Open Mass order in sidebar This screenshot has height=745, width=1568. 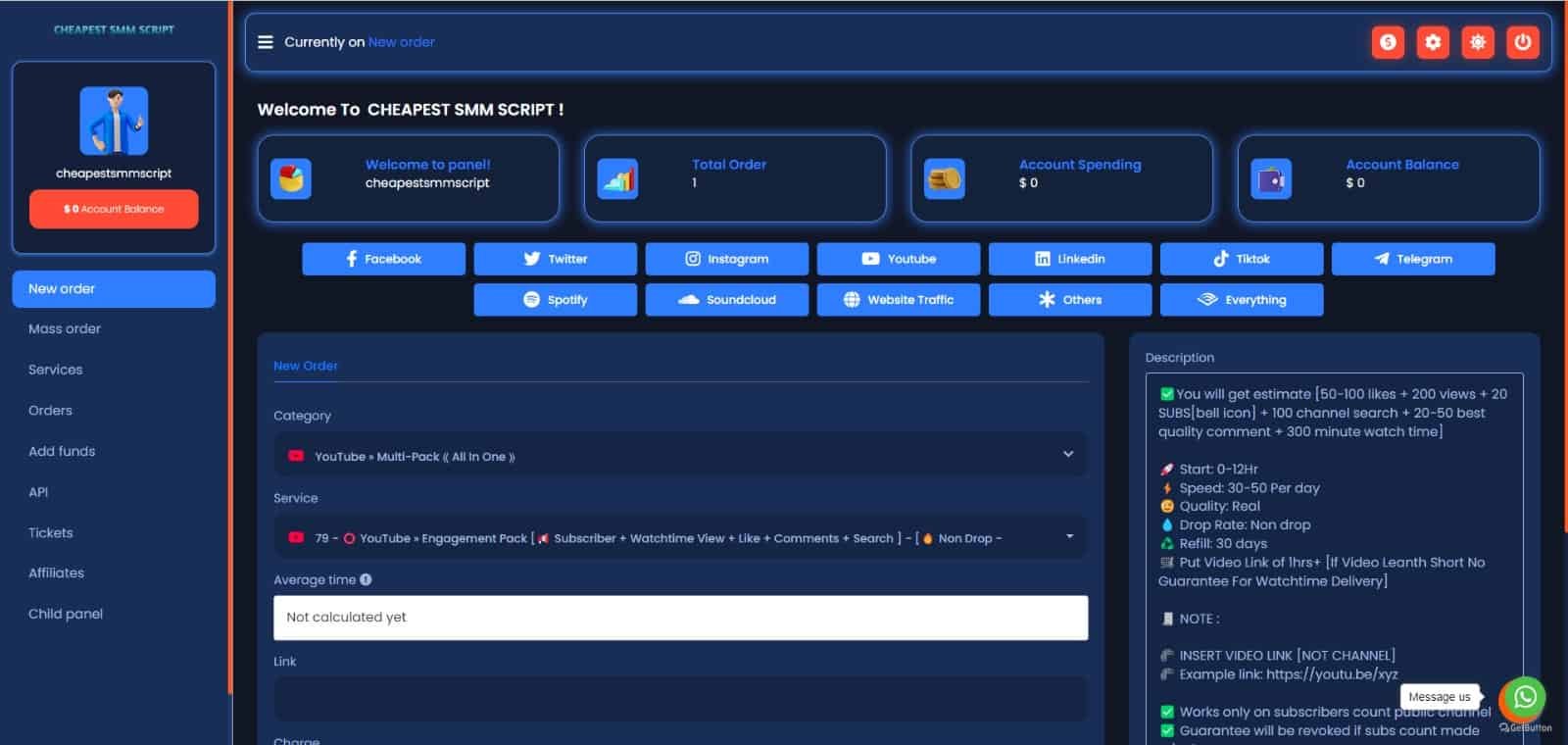coord(65,329)
